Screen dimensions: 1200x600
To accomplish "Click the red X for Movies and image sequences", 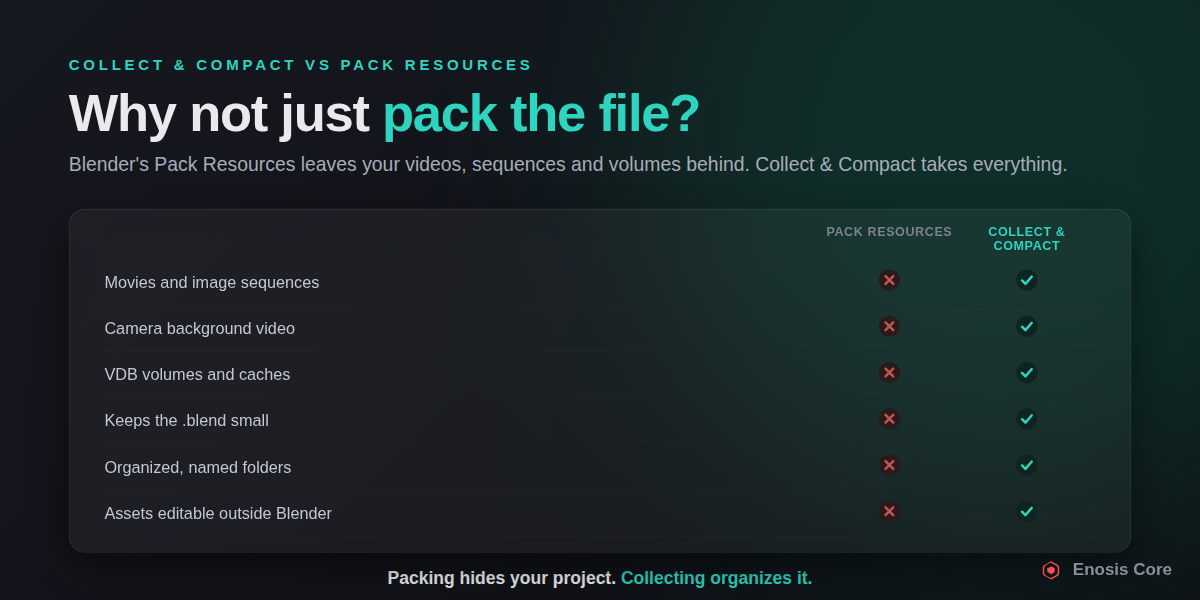I will click(x=889, y=280).
